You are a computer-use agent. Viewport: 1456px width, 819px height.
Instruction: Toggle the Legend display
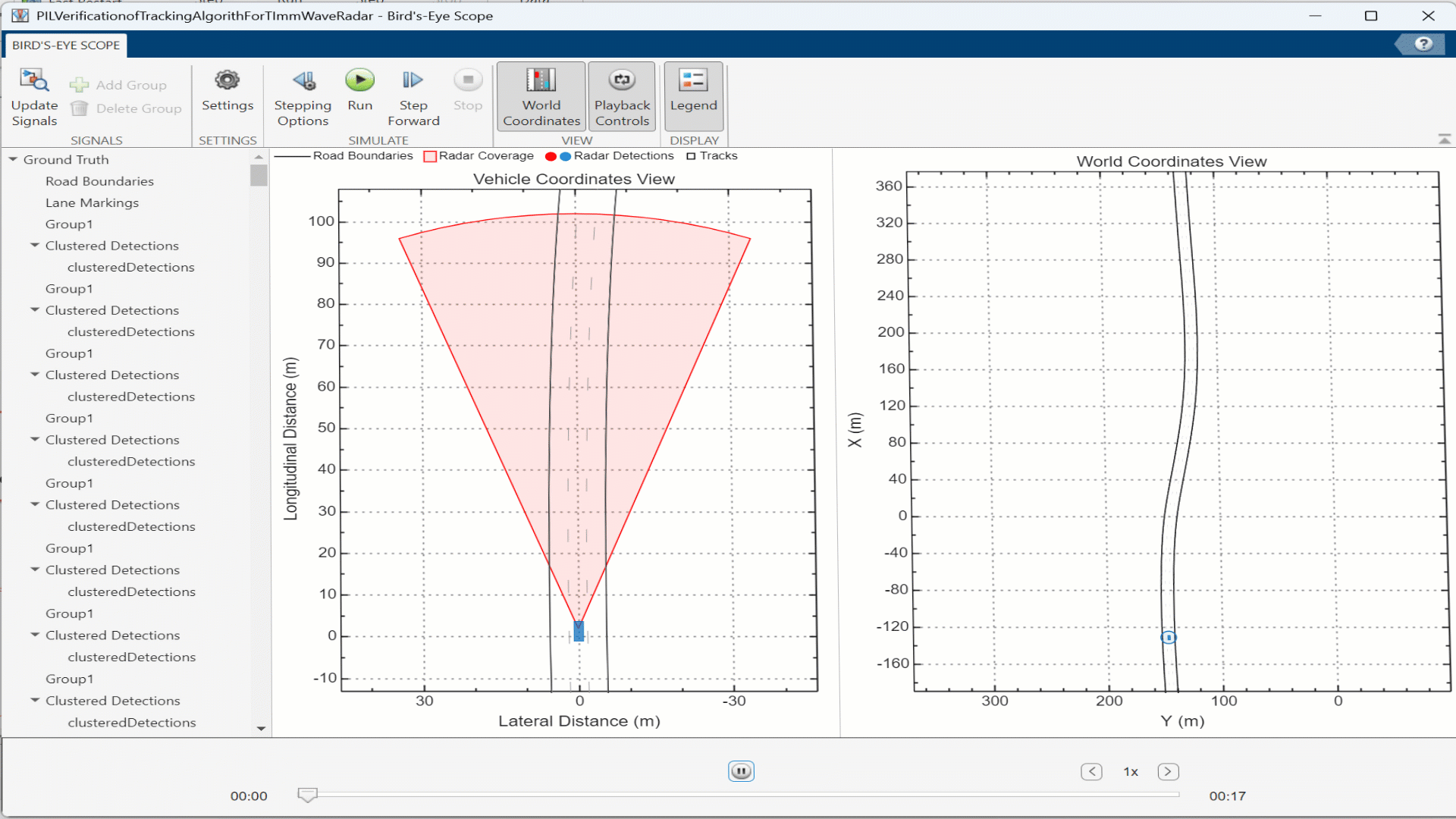693,96
